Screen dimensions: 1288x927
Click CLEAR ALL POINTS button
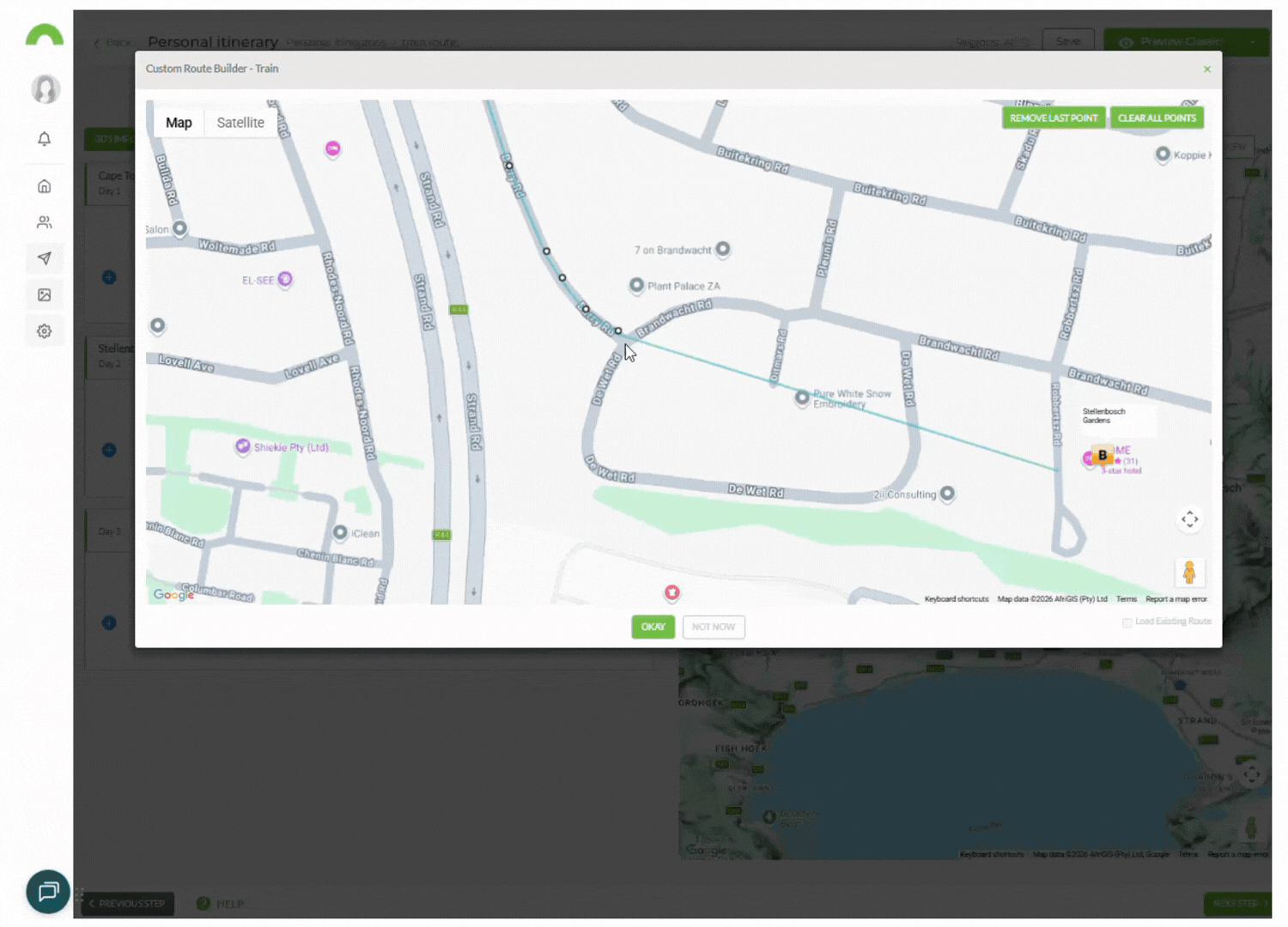(1157, 118)
